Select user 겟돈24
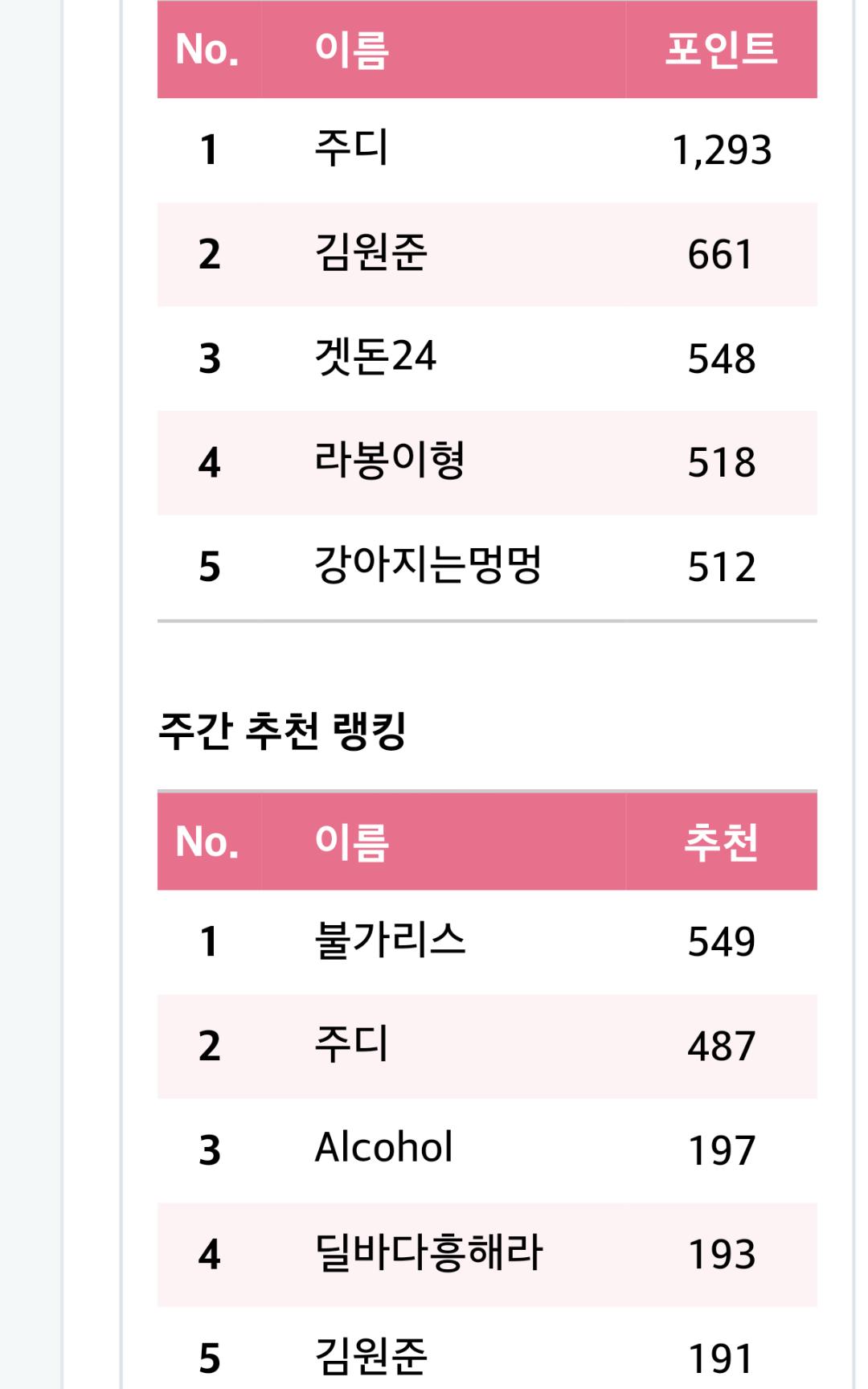868x1389 pixels. point(375,357)
